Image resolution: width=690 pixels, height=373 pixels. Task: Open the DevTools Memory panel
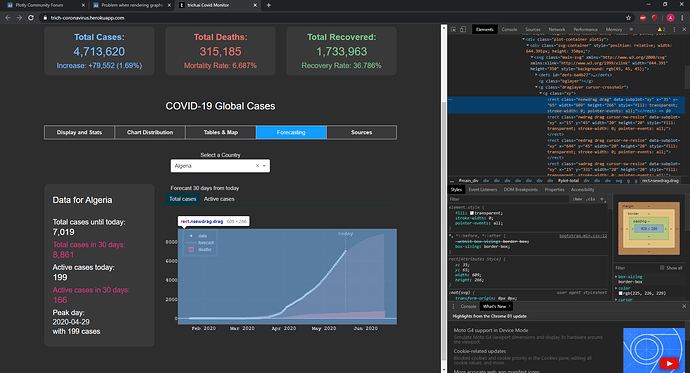pyautogui.click(x=613, y=29)
